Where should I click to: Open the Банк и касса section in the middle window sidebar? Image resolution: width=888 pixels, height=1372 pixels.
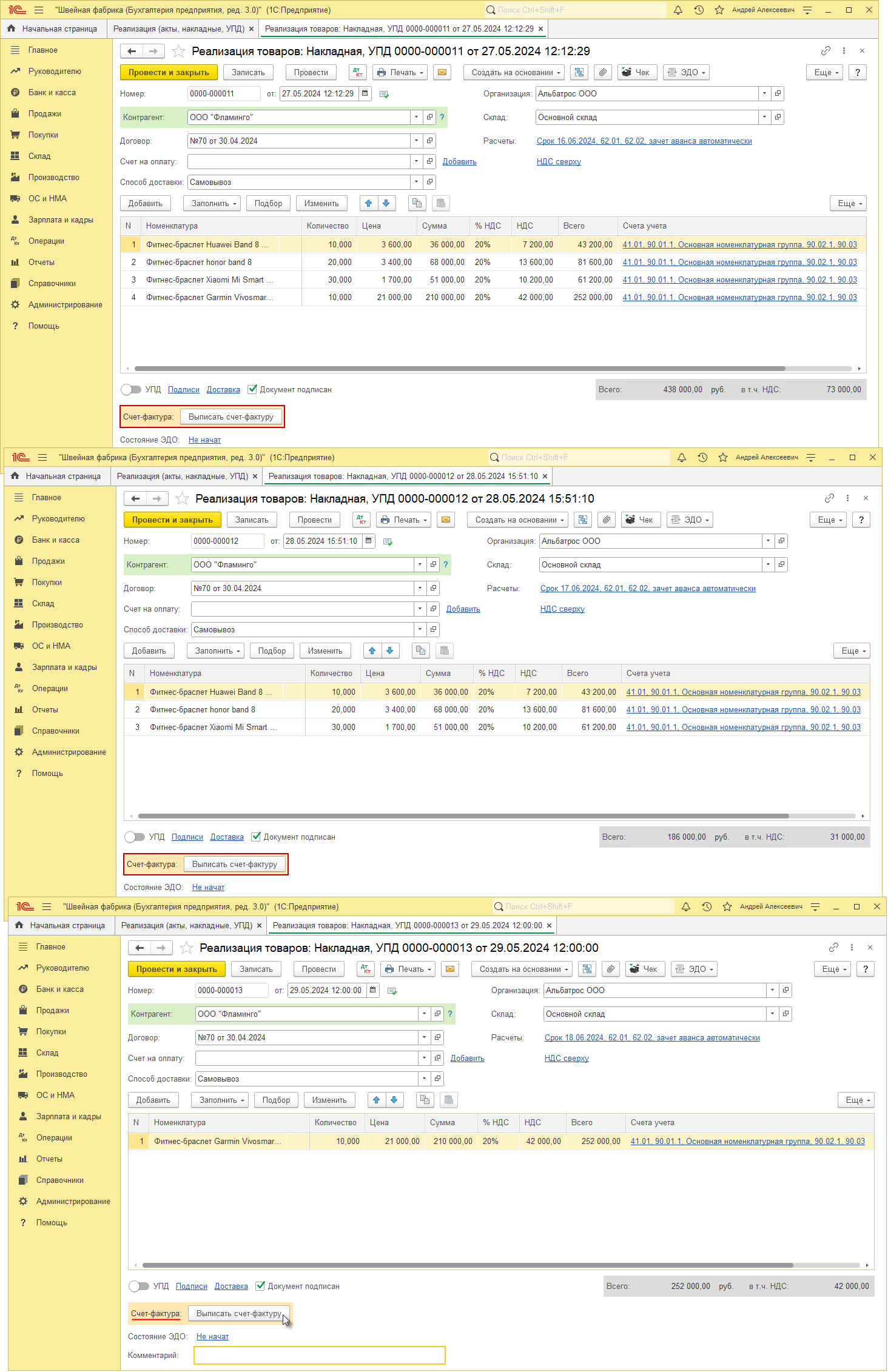(x=55, y=540)
